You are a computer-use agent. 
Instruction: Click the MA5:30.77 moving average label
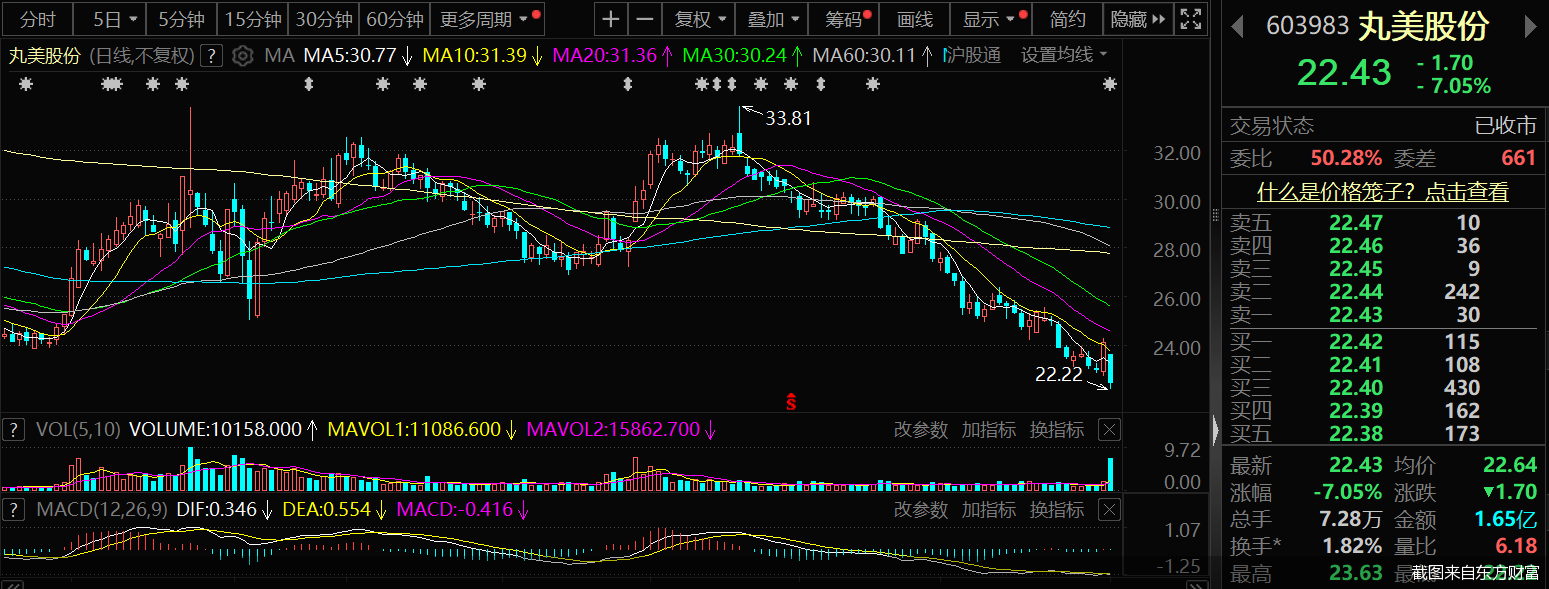tap(356, 55)
